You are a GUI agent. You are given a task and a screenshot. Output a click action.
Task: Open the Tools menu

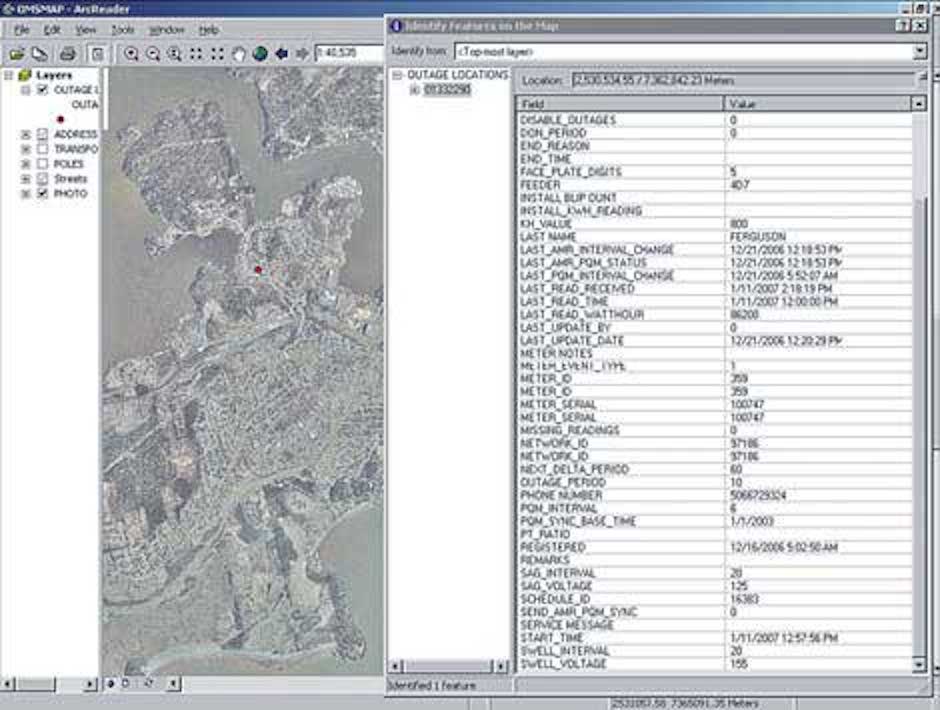(x=123, y=30)
